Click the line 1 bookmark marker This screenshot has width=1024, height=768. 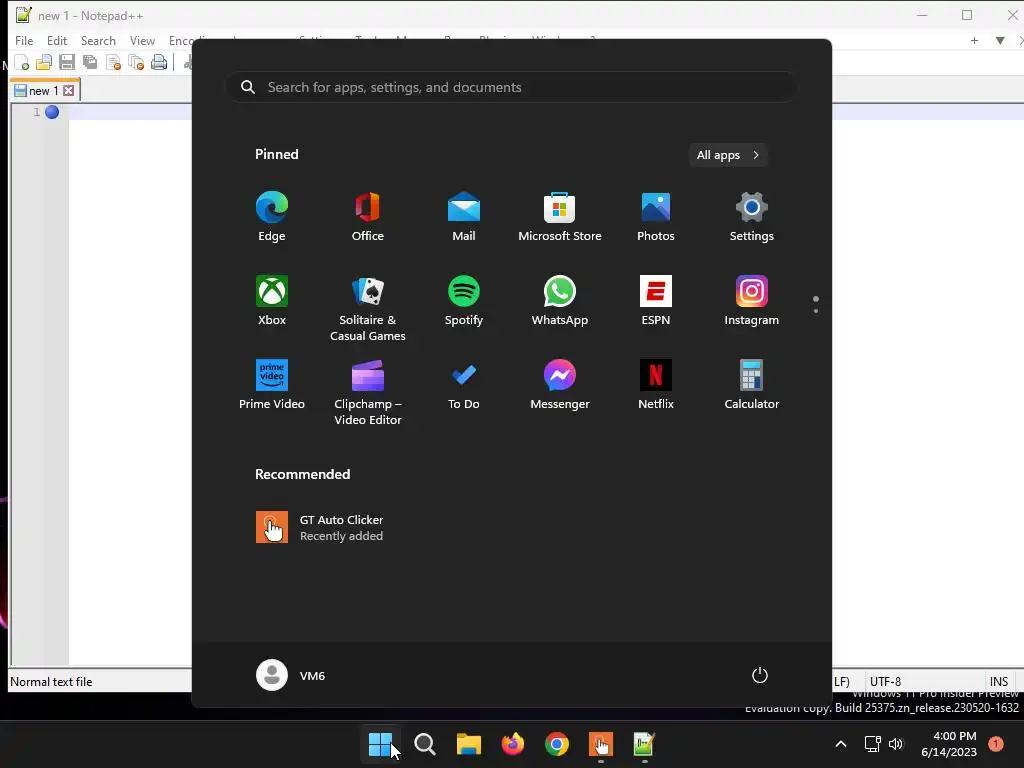pyautogui.click(x=52, y=112)
